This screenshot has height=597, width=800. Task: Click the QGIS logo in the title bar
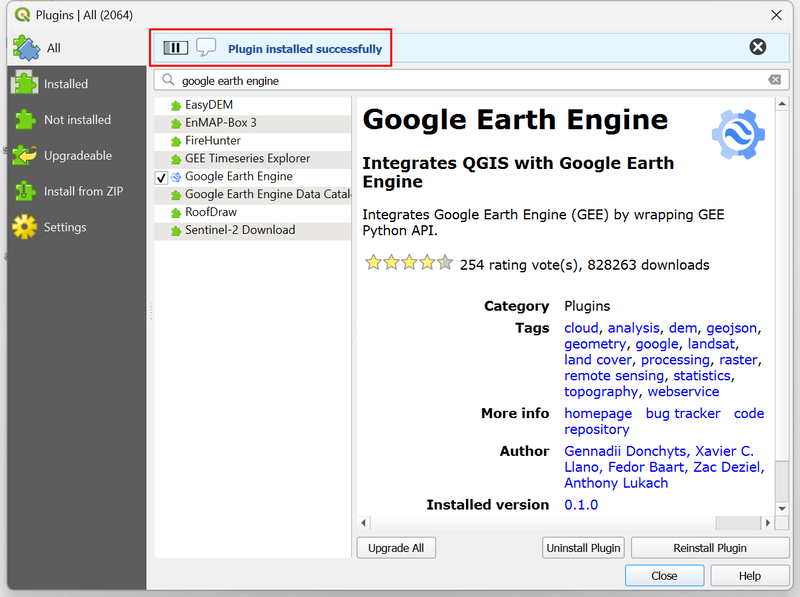(x=22, y=15)
